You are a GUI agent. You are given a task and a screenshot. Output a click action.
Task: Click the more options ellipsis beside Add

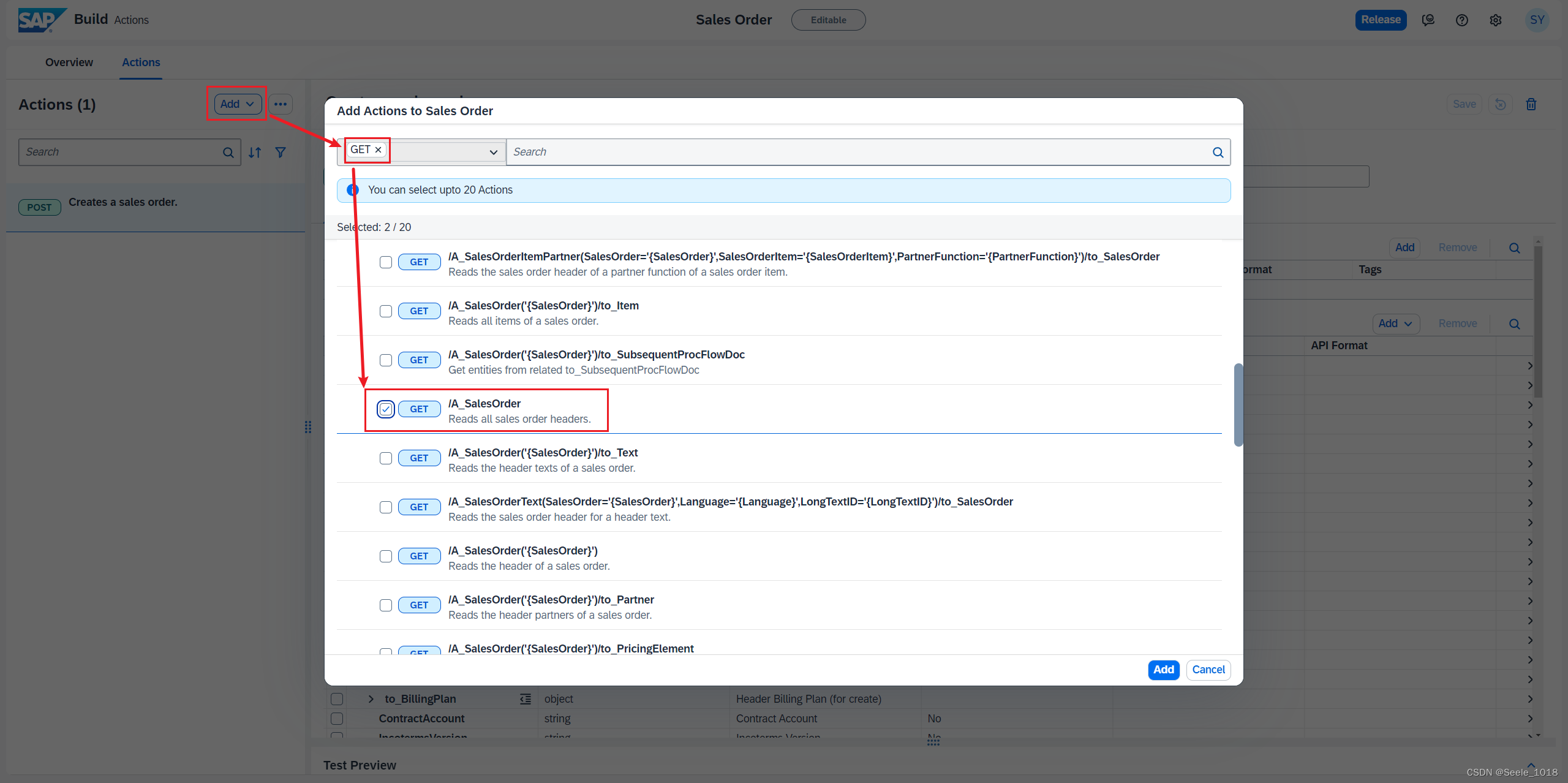[281, 104]
